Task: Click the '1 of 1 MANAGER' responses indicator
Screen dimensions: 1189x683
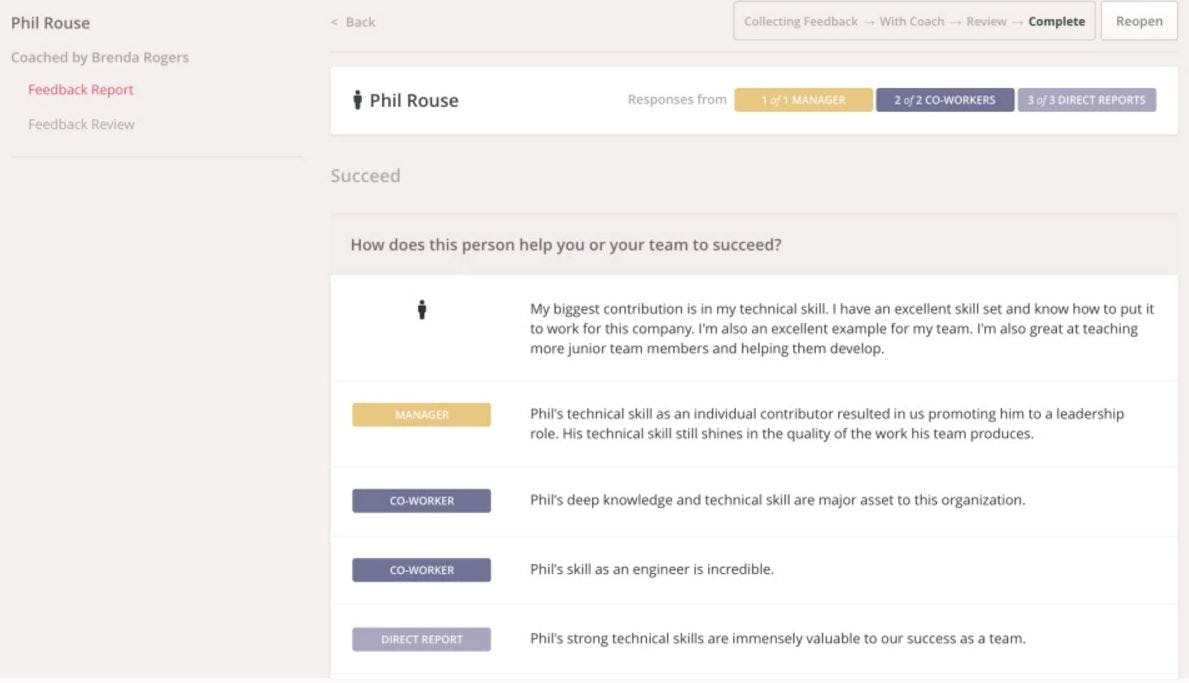Action: pyautogui.click(x=802, y=100)
